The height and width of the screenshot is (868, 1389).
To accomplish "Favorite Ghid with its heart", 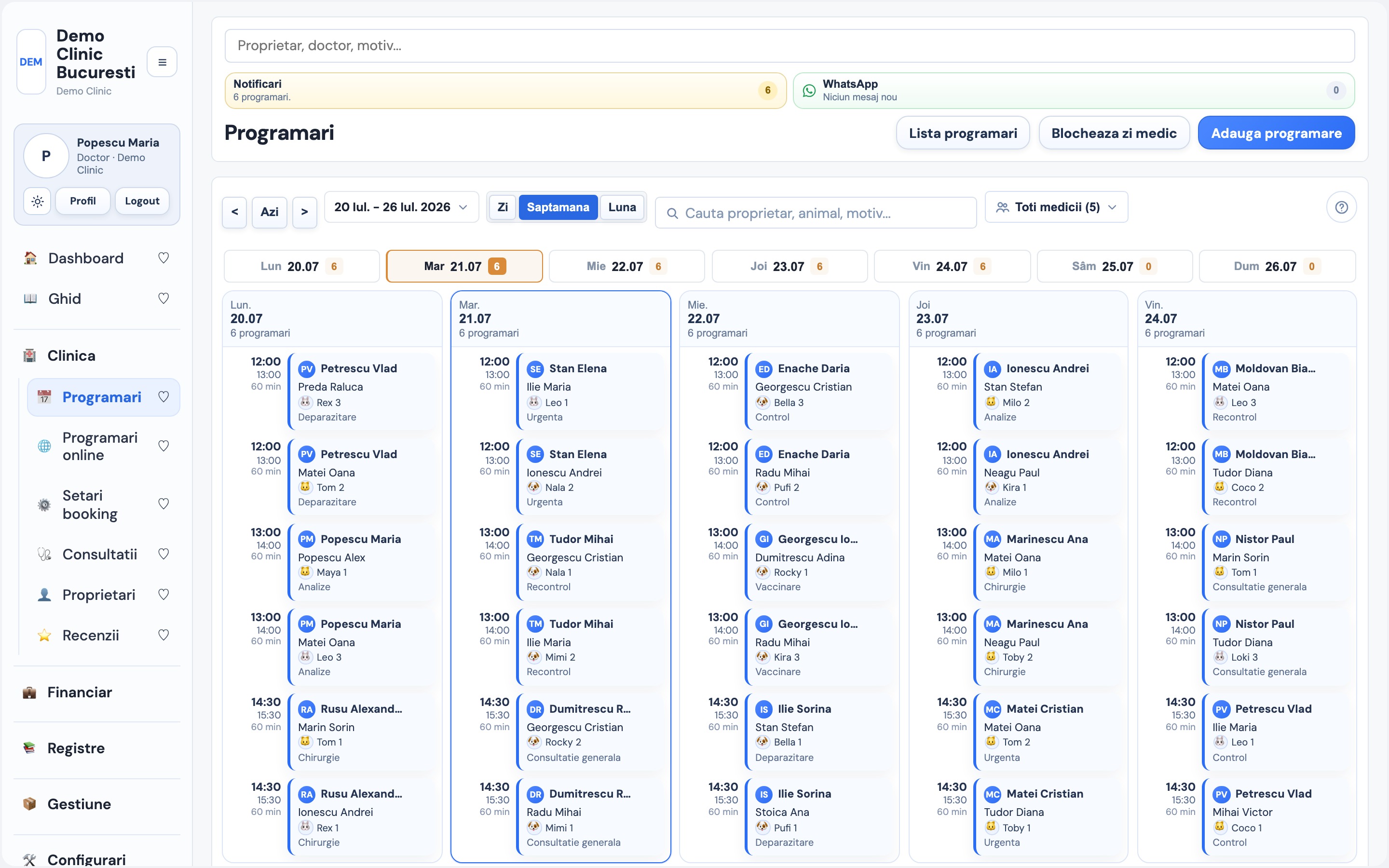I will [163, 298].
